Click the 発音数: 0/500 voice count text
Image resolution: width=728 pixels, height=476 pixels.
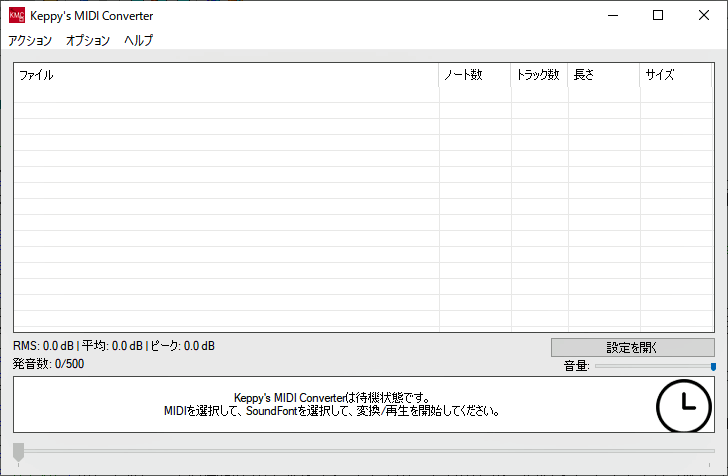pyautogui.click(x=48, y=364)
